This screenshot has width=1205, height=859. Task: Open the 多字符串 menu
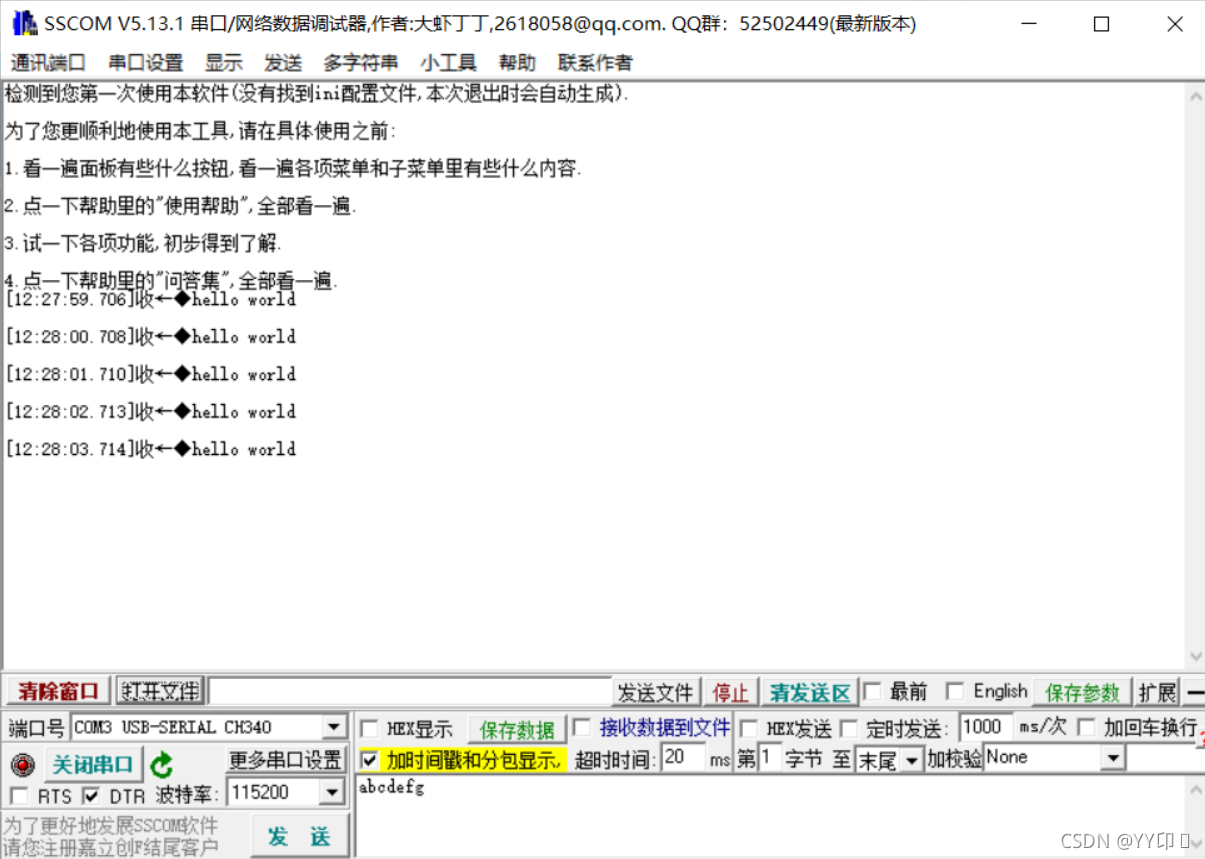(361, 63)
